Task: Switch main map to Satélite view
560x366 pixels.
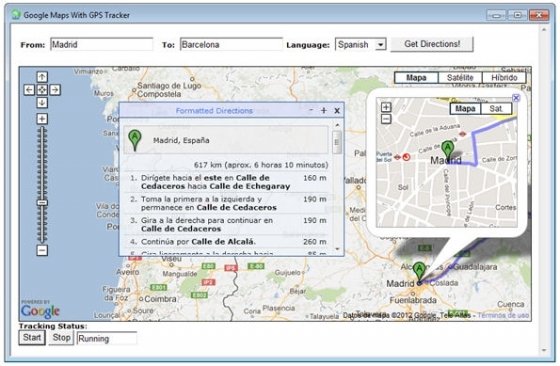Action: pos(460,78)
